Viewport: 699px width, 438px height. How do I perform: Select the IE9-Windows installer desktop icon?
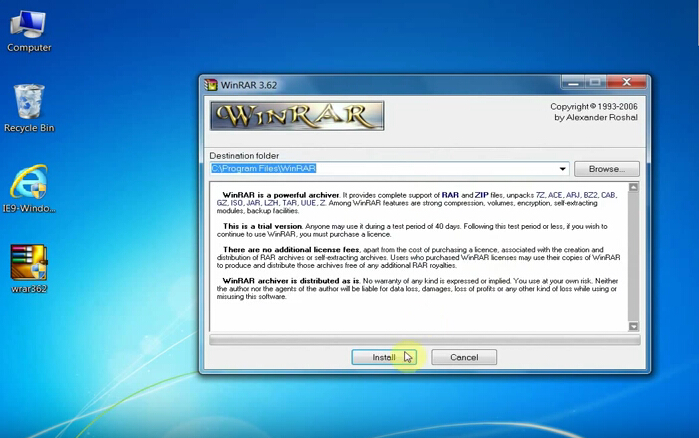[29, 188]
